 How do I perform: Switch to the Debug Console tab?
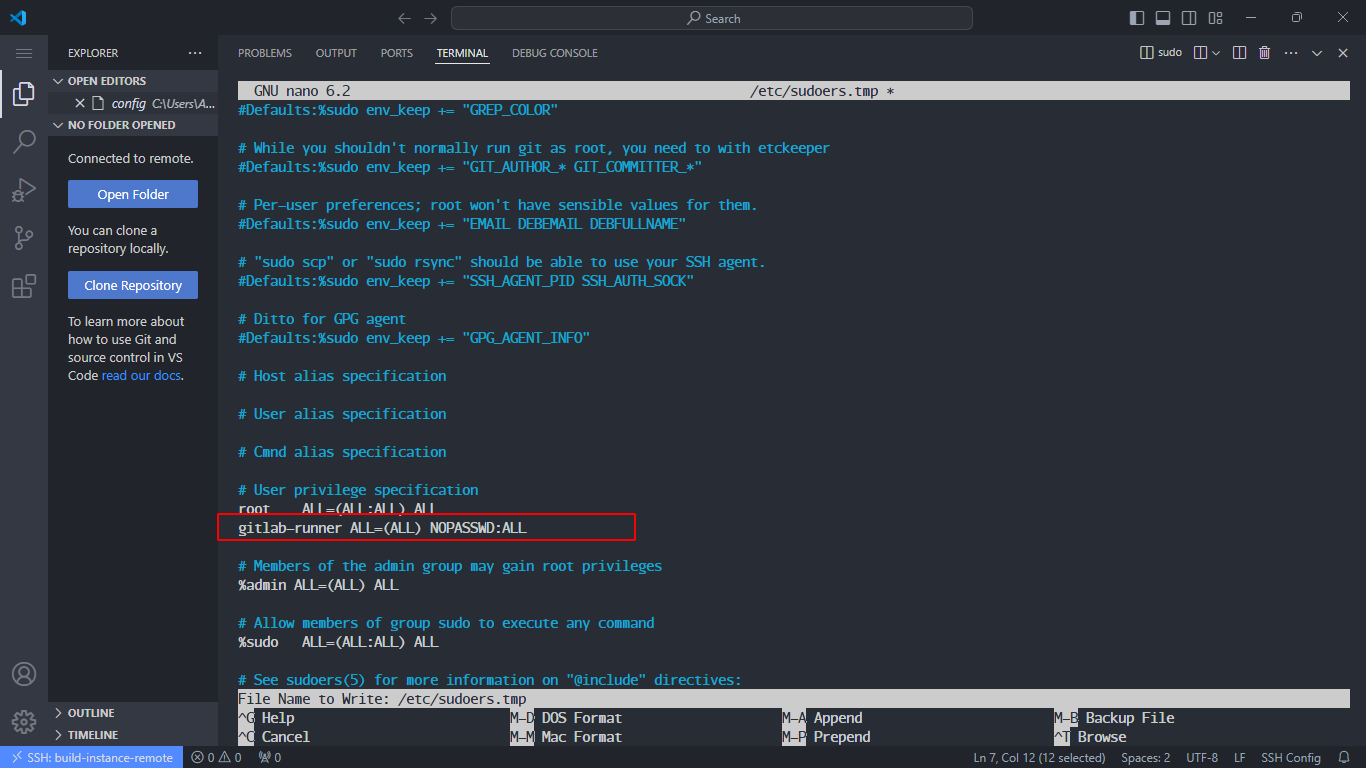pos(555,53)
